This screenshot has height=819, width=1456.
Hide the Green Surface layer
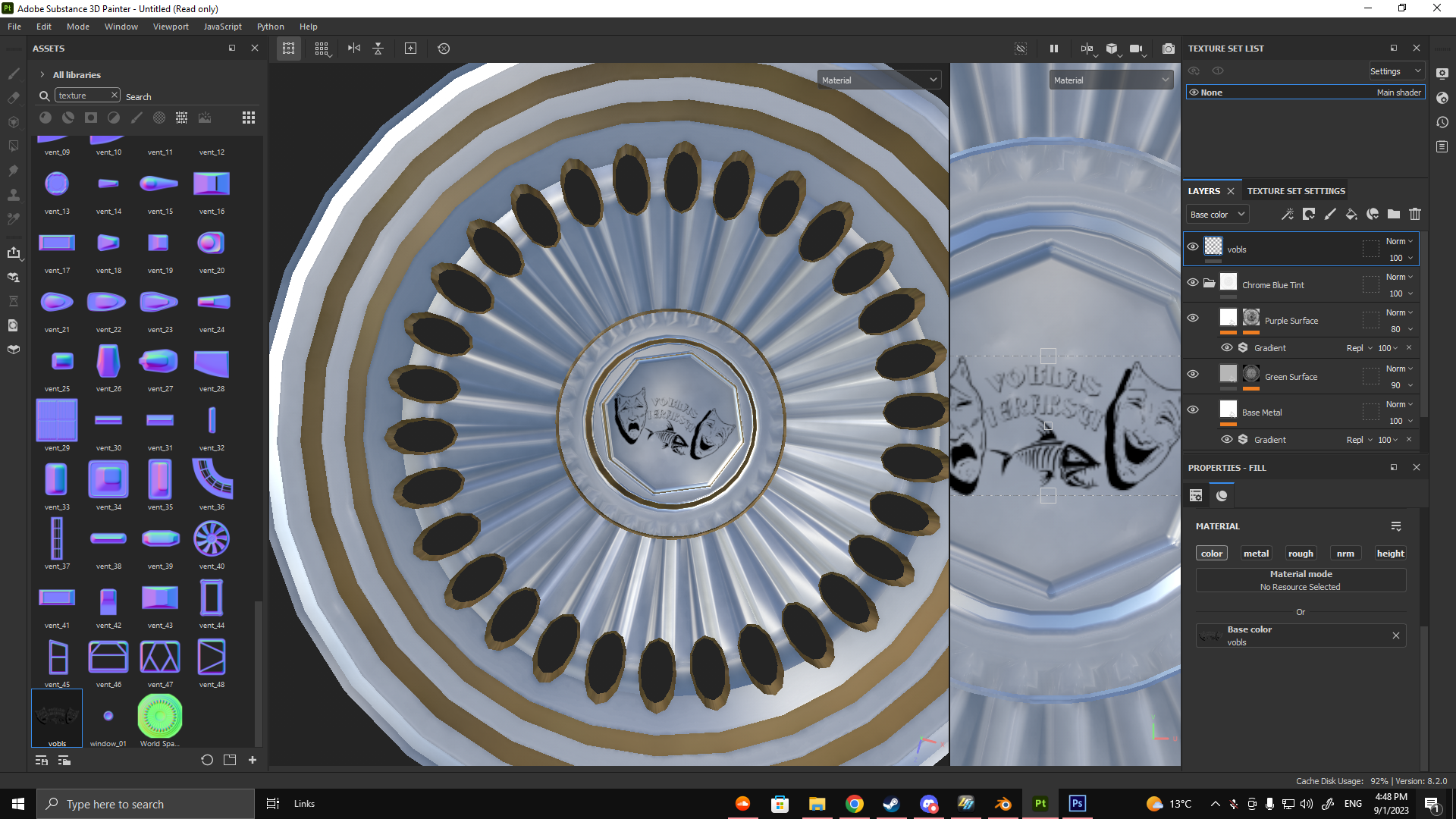[x=1193, y=374]
